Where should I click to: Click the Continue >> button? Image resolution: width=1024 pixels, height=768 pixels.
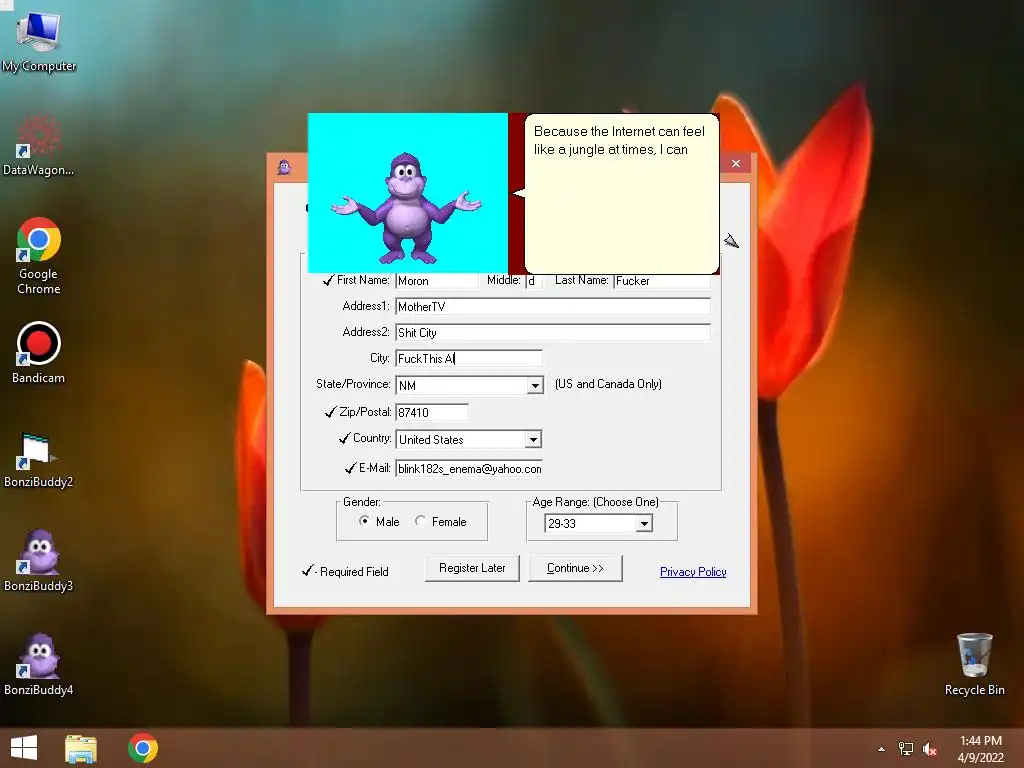pos(575,568)
